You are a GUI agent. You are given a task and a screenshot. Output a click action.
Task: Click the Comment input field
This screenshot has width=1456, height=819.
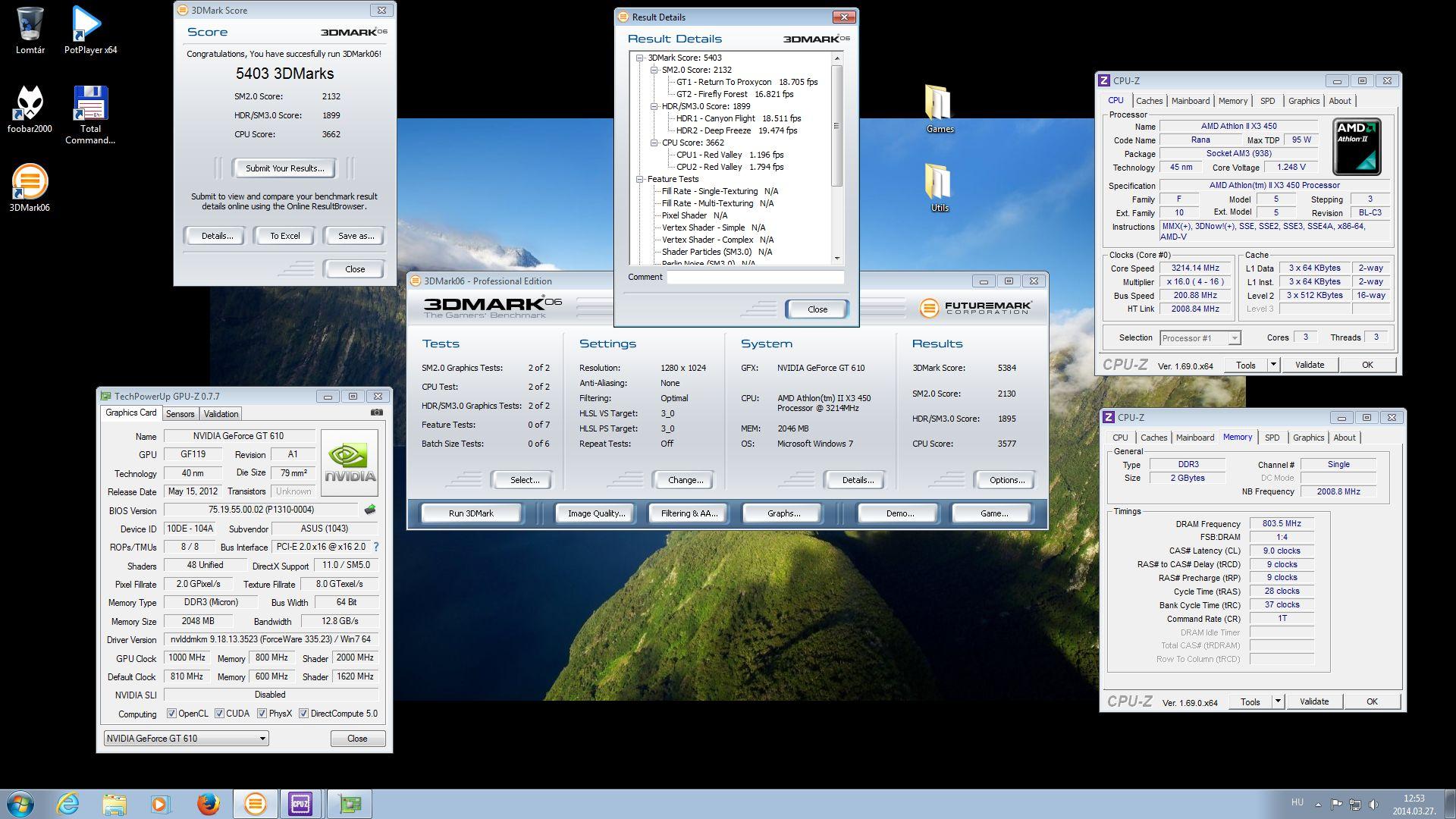pyautogui.click(x=755, y=277)
